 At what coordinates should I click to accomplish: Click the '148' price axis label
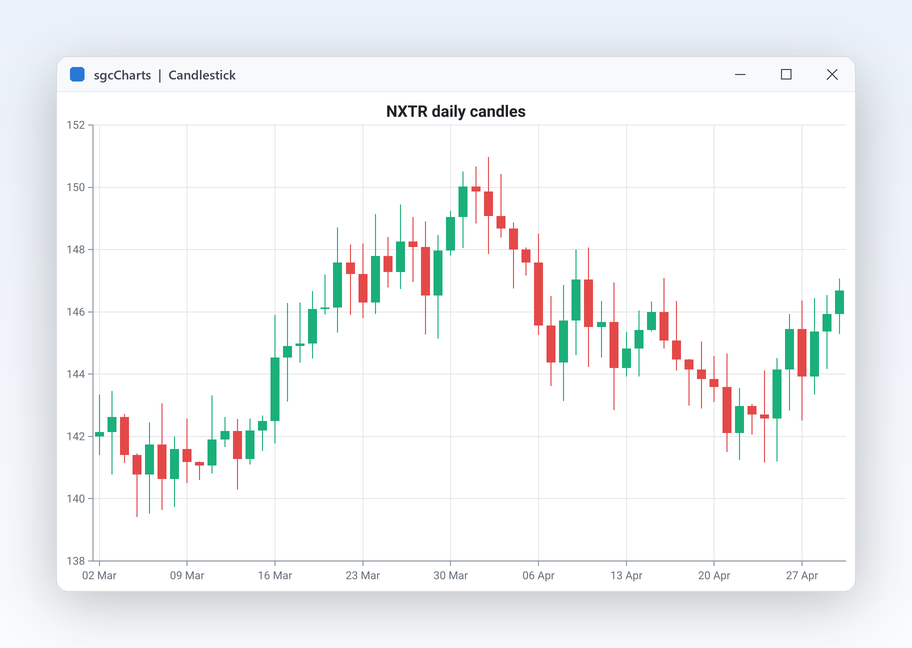pos(76,250)
